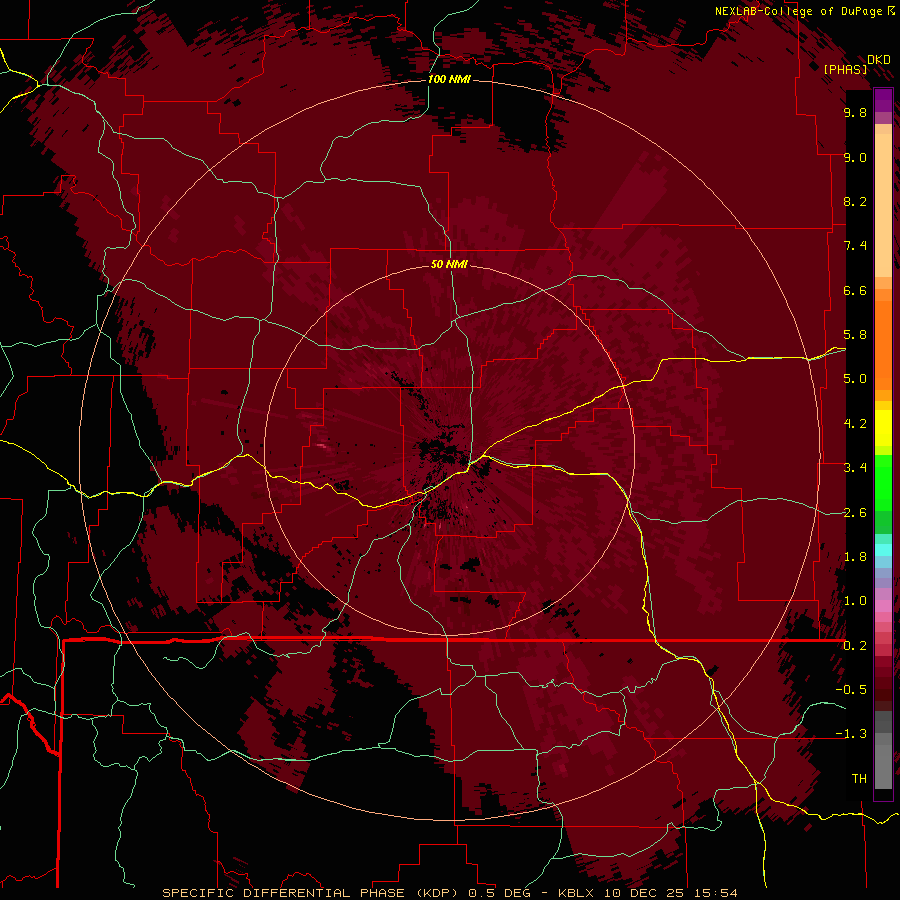The image size is (900, 900).
Task: Select the 3.4 legend value
Action: pos(855,468)
